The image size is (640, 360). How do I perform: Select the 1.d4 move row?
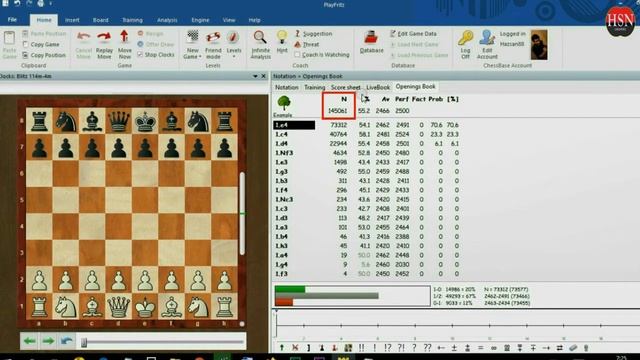367,144
